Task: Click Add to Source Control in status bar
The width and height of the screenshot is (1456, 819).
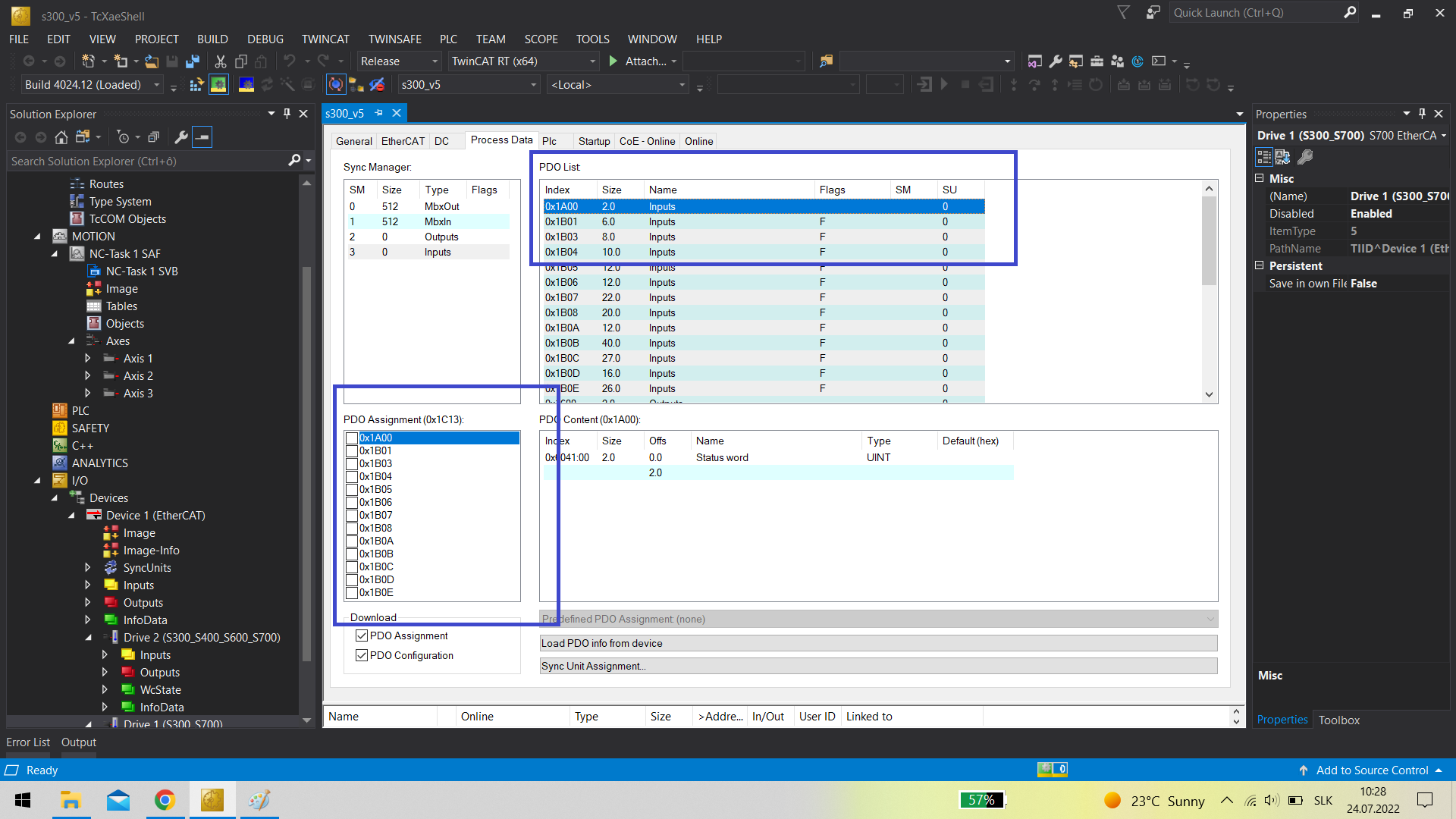Action: pyautogui.click(x=1372, y=770)
